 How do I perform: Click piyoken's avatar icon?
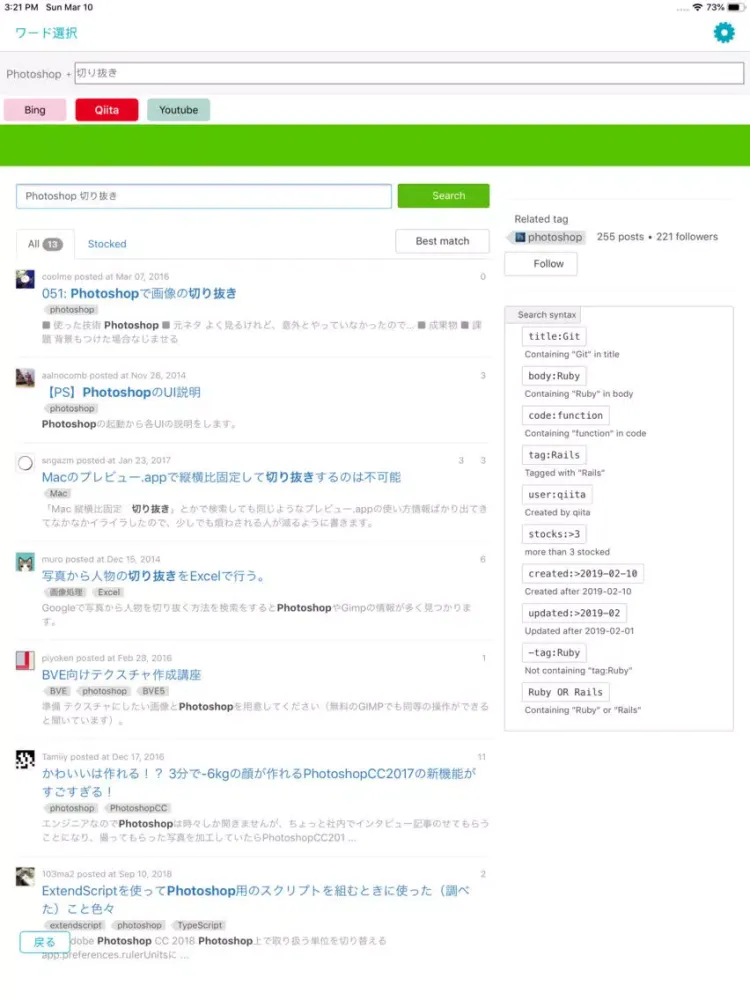[x=25, y=660]
